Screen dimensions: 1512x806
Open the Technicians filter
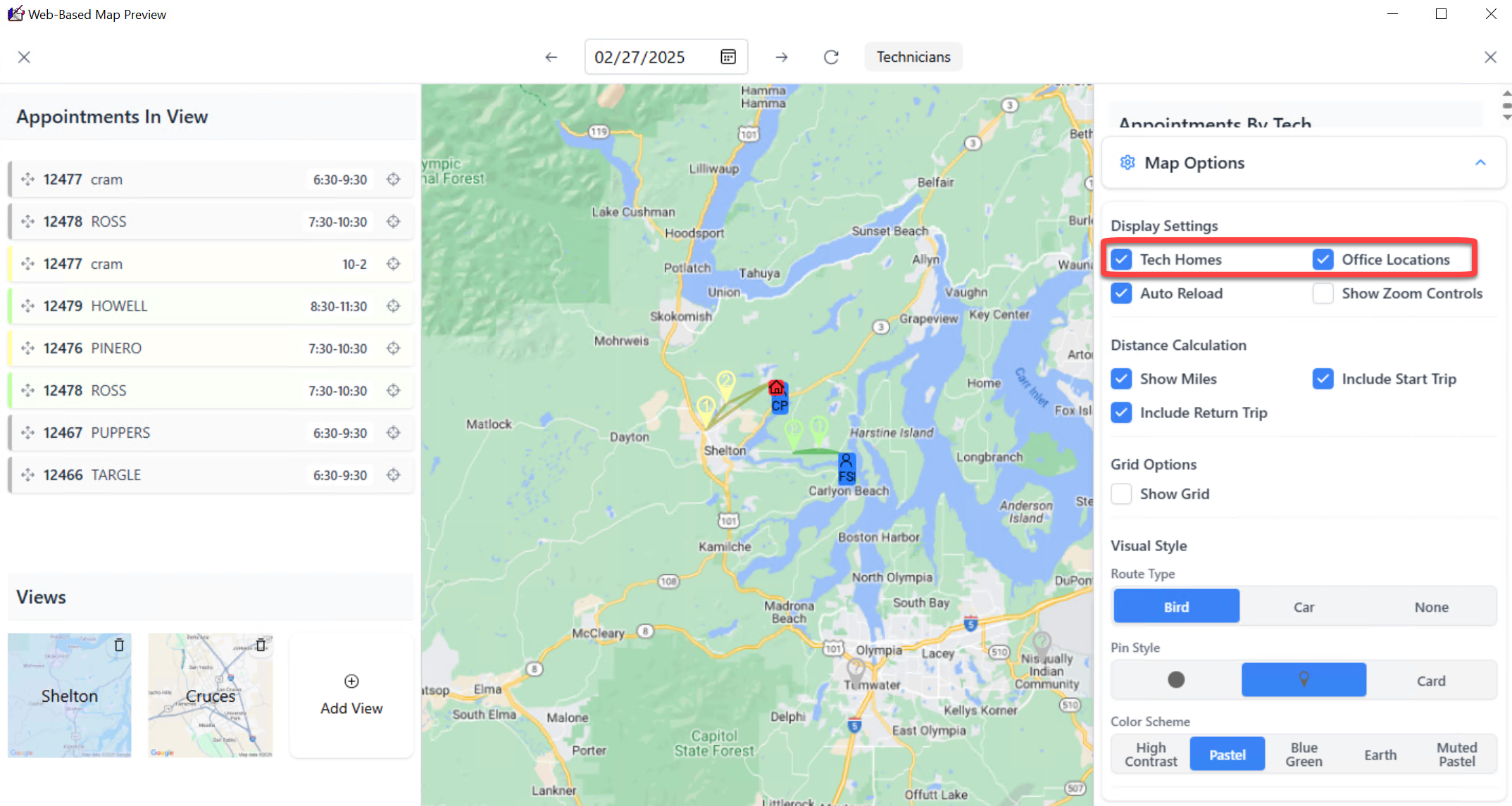(x=913, y=57)
